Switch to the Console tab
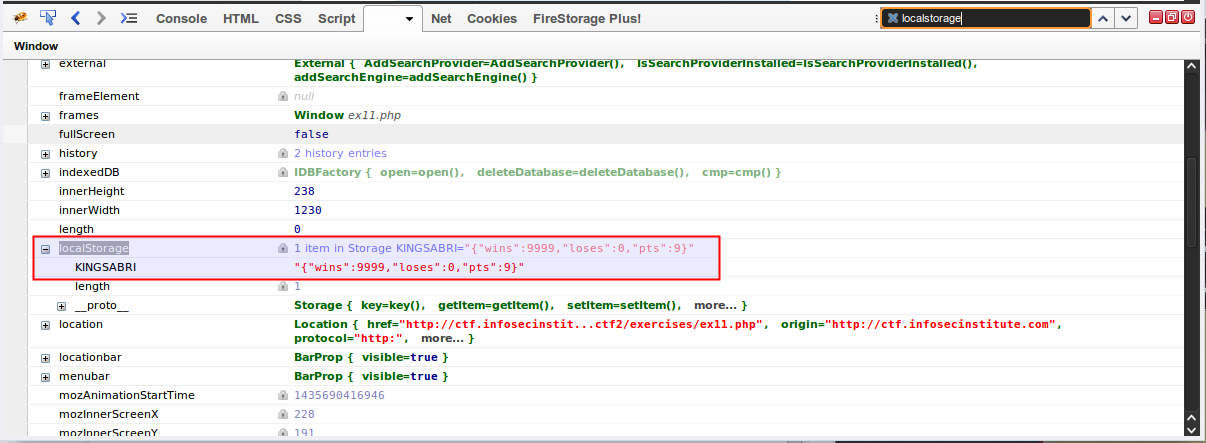Image resolution: width=1206 pixels, height=443 pixels. click(182, 18)
